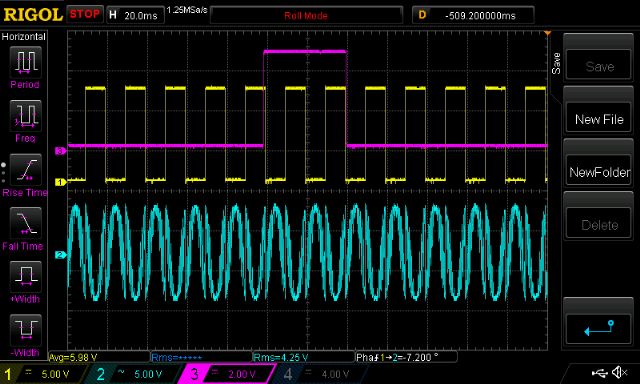This screenshot has width=640, height=384.
Task: Select the -Width measurement icon
Action: (x=25, y=330)
